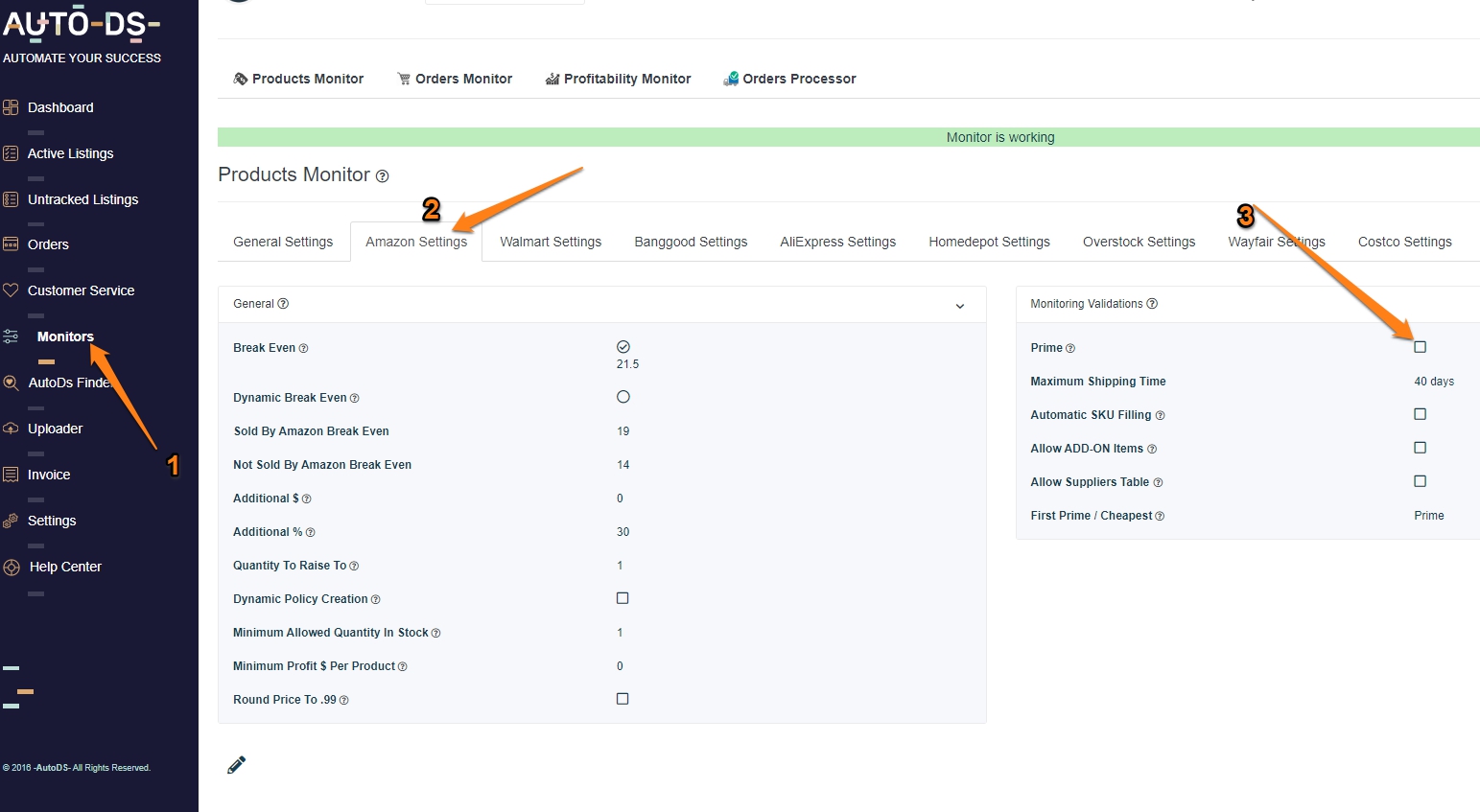Click the help icon next to Quantity To Raise To
Image resolution: width=1480 pixels, height=812 pixels.
tap(354, 567)
